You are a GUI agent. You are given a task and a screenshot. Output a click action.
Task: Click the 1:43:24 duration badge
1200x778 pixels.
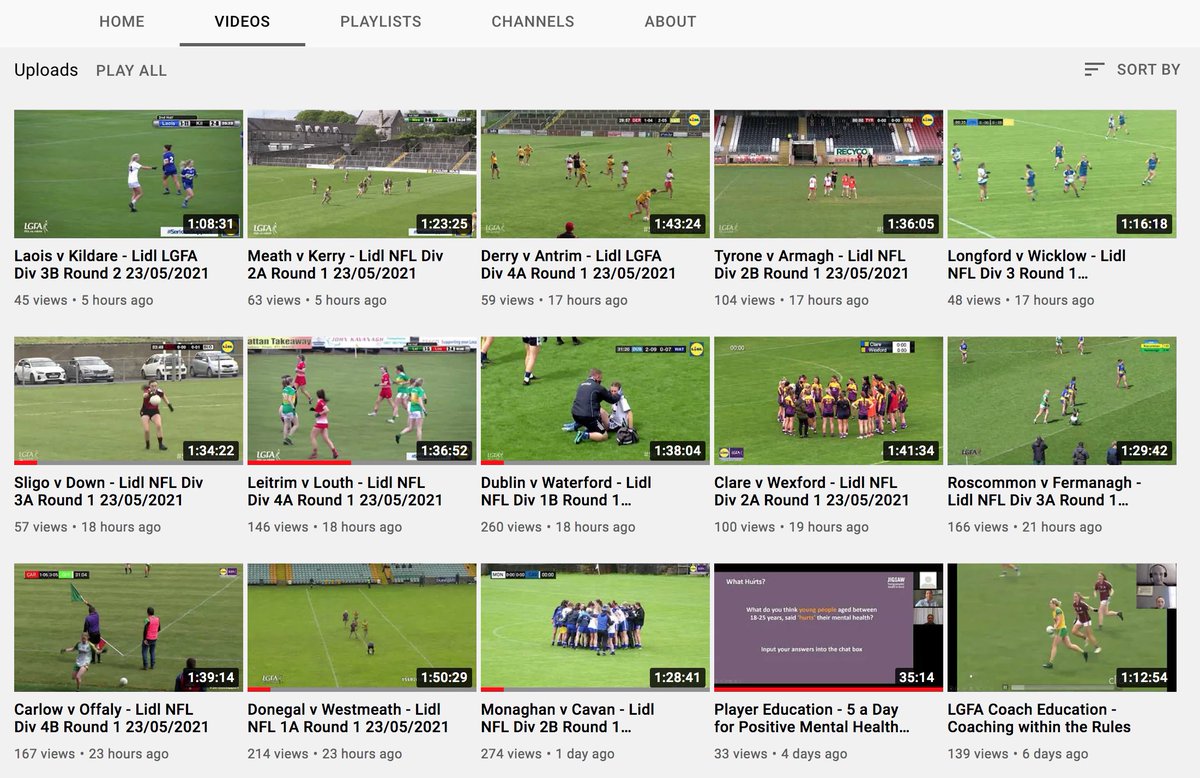678,224
